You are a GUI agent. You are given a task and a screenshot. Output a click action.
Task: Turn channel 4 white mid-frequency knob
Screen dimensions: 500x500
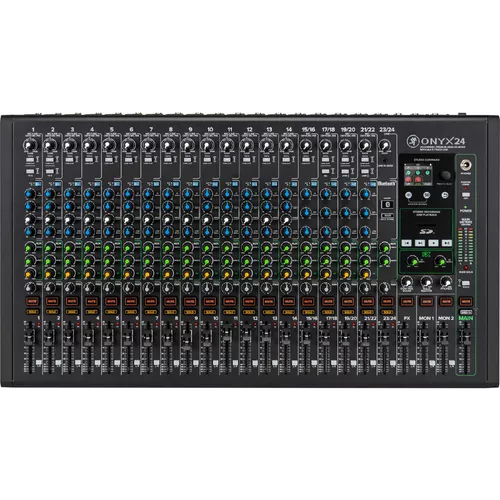(x=89, y=219)
